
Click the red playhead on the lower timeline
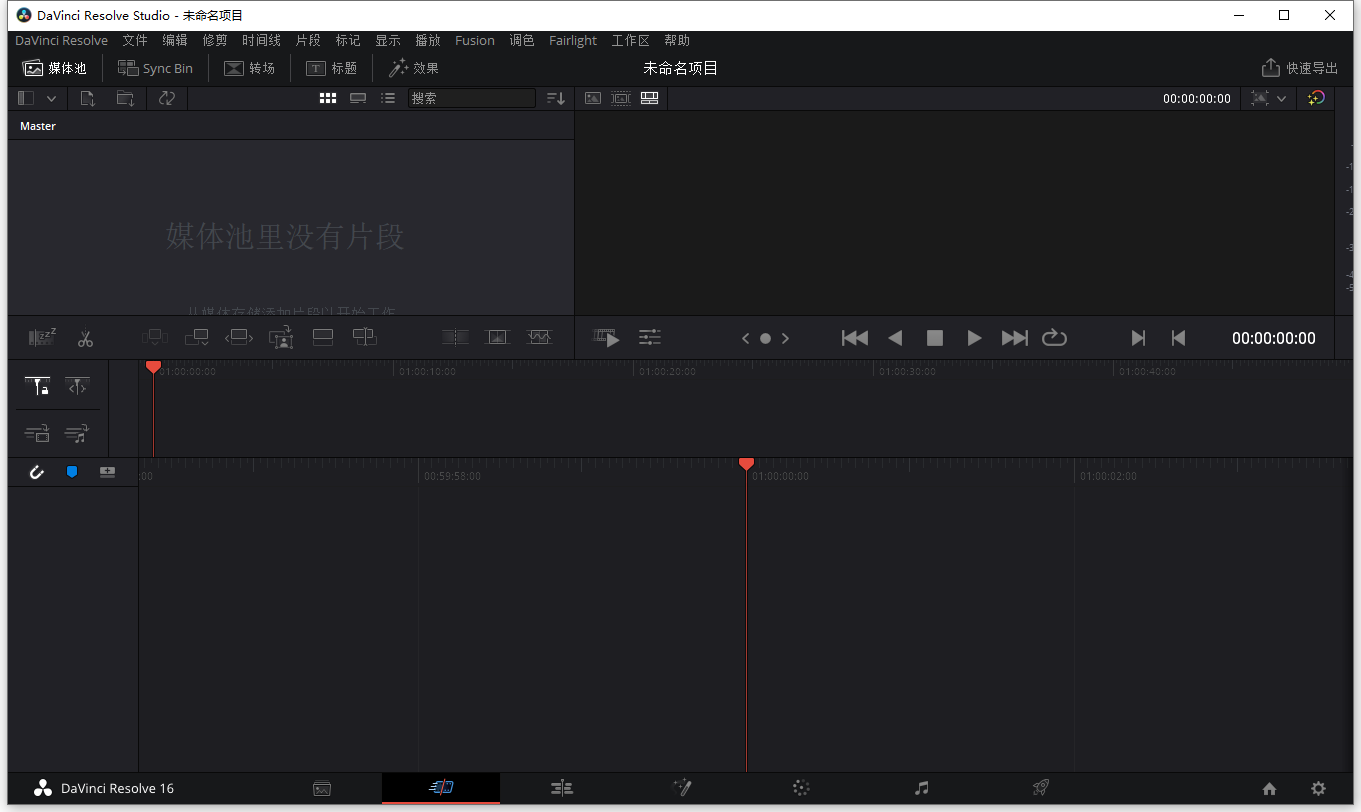pos(746,464)
